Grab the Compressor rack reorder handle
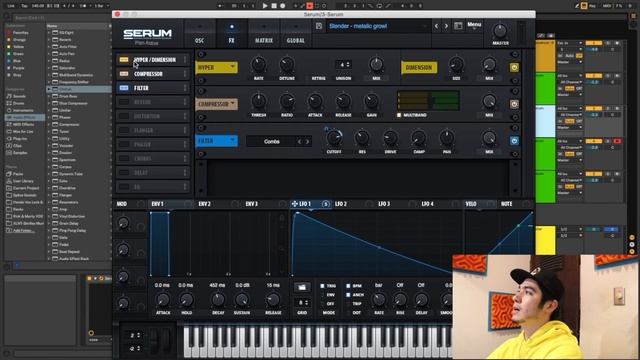Viewport: 640px width, 360px height. (x=185, y=74)
